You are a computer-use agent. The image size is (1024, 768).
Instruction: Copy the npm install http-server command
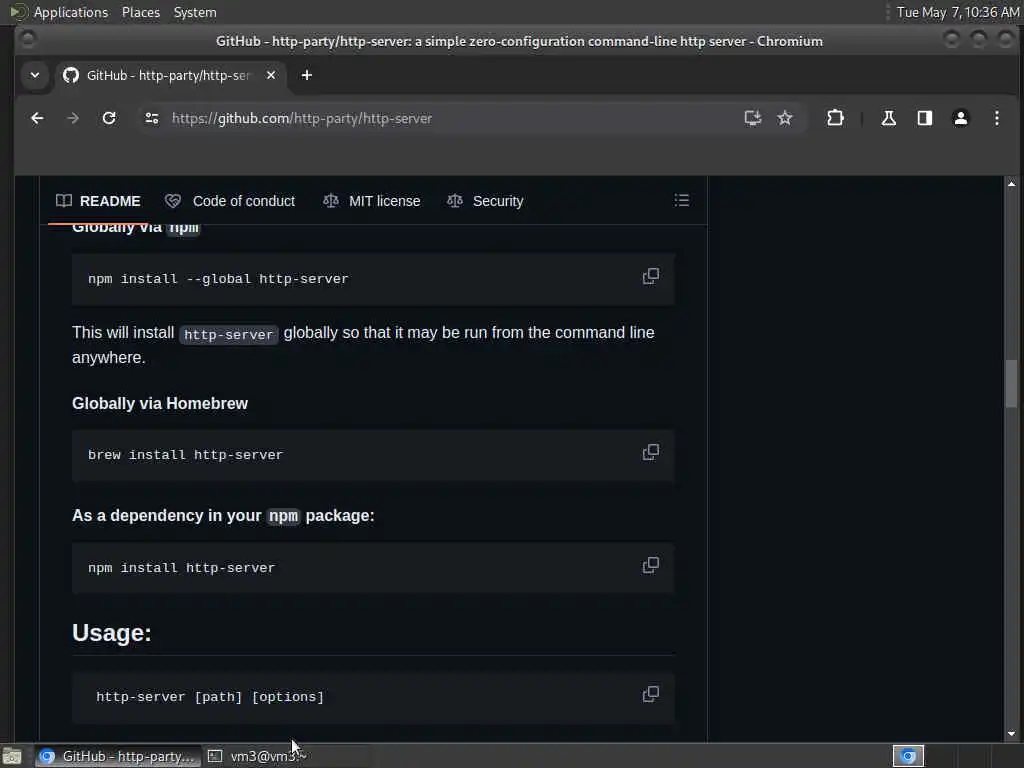[650, 565]
